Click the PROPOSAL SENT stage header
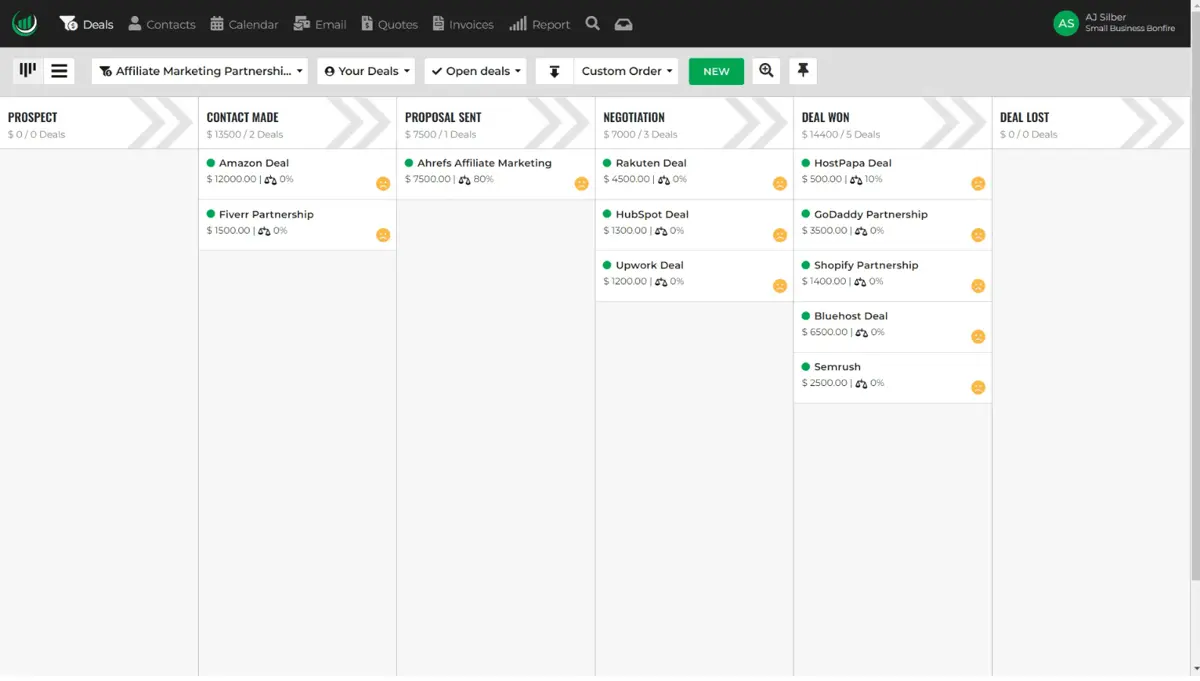 click(x=496, y=123)
